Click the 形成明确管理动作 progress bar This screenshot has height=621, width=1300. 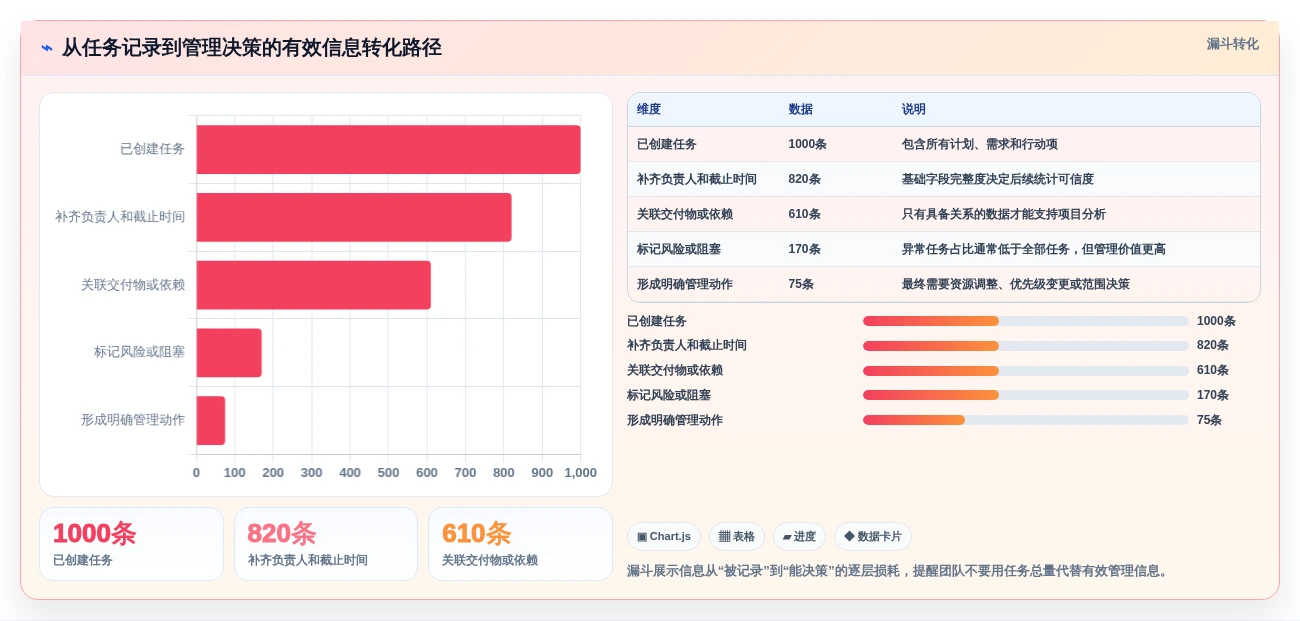click(x=1025, y=420)
